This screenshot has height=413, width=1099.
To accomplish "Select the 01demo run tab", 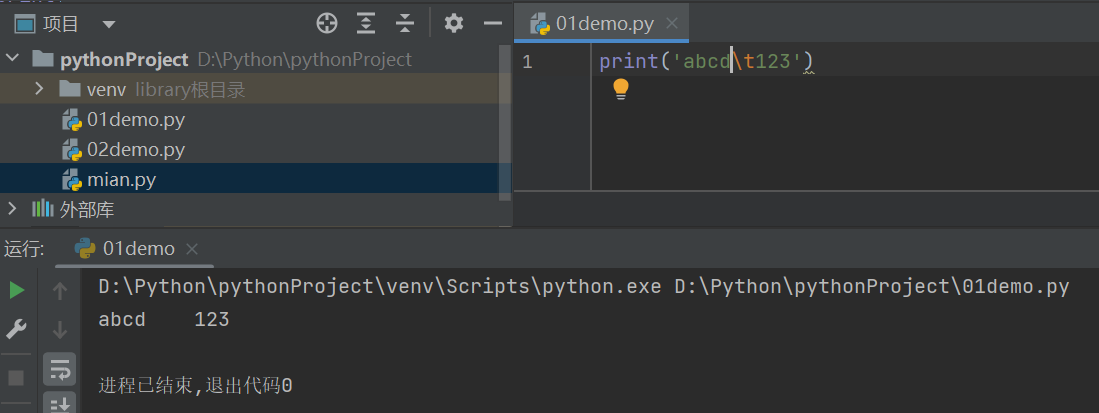I will (x=138, y=248).
